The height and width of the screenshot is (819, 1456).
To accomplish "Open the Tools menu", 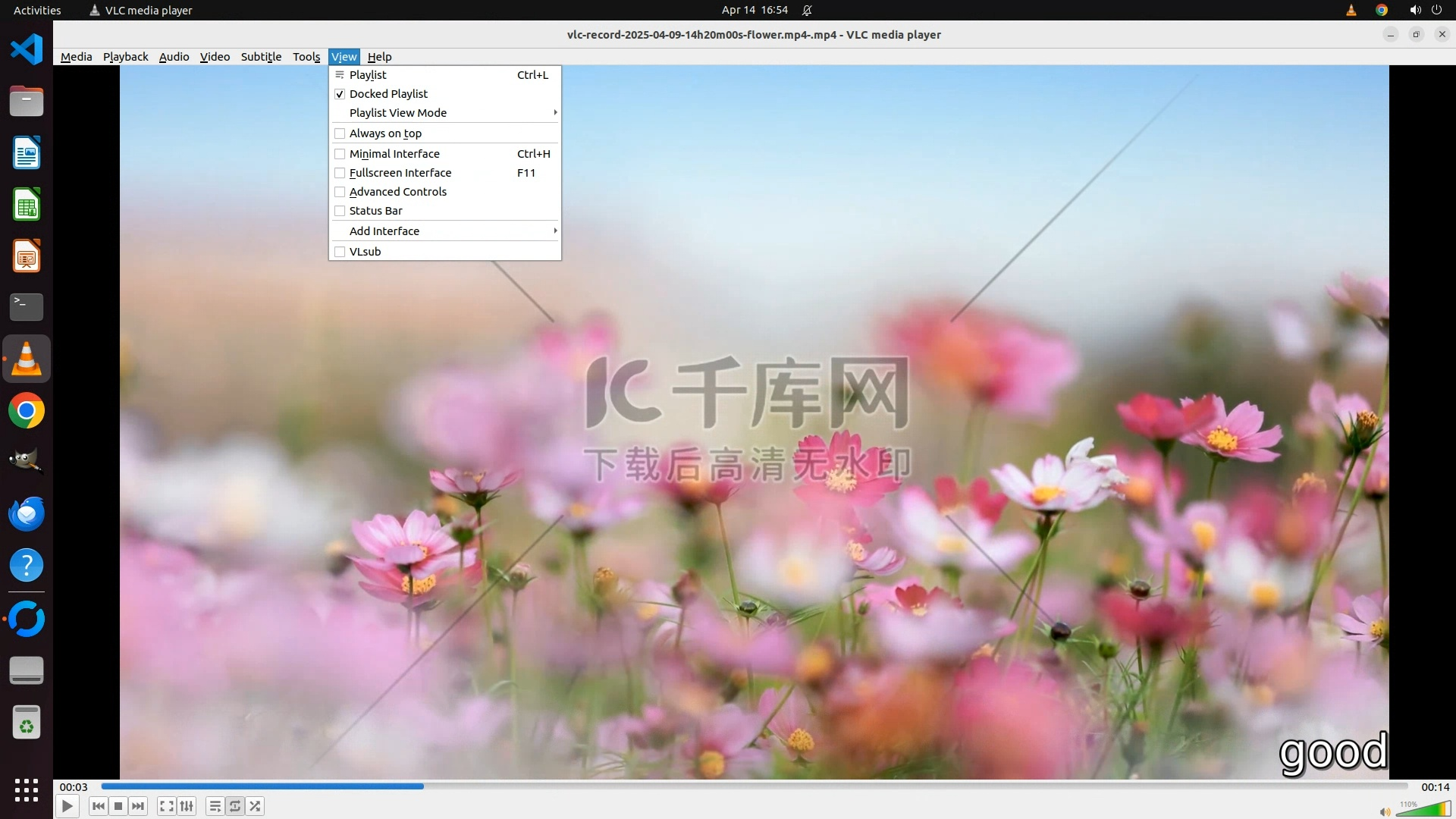I will (x=306, y=57).
